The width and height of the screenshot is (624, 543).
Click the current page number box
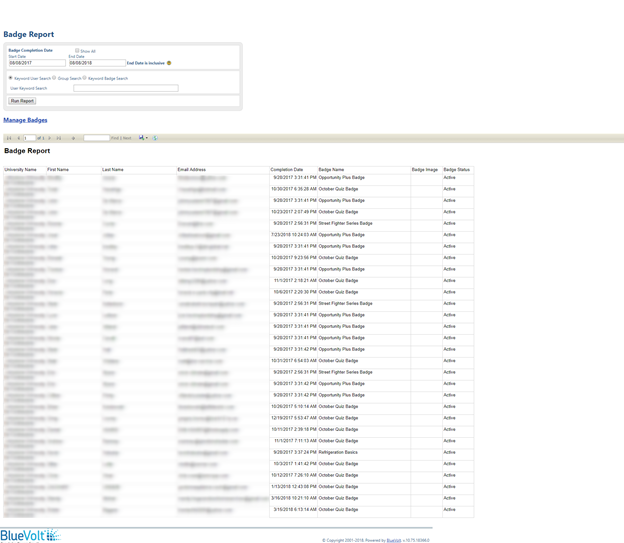(29, 138)
